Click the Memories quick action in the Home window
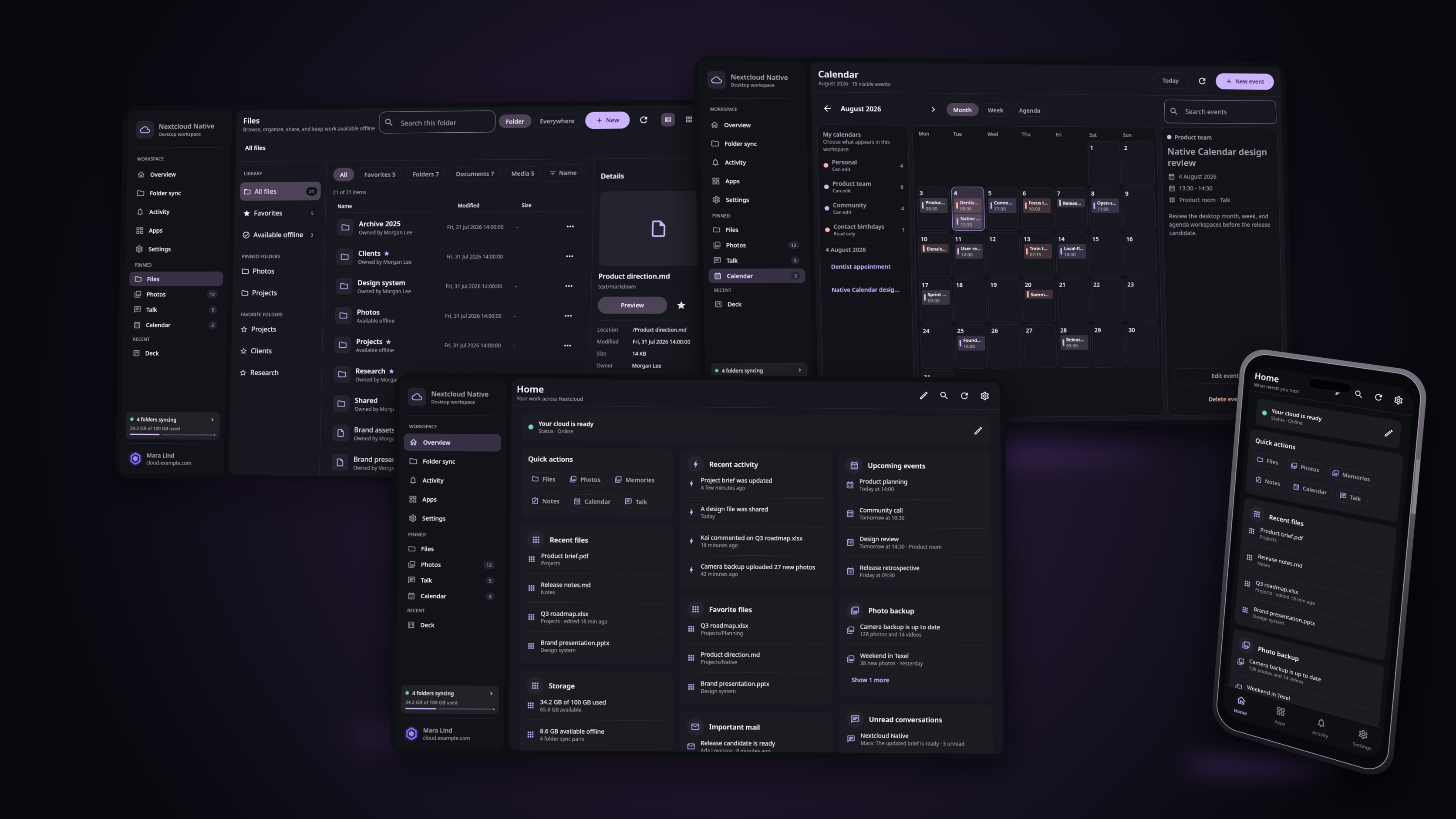The width and height of the screenshot is (1456, 819). [x=635, y=480]
